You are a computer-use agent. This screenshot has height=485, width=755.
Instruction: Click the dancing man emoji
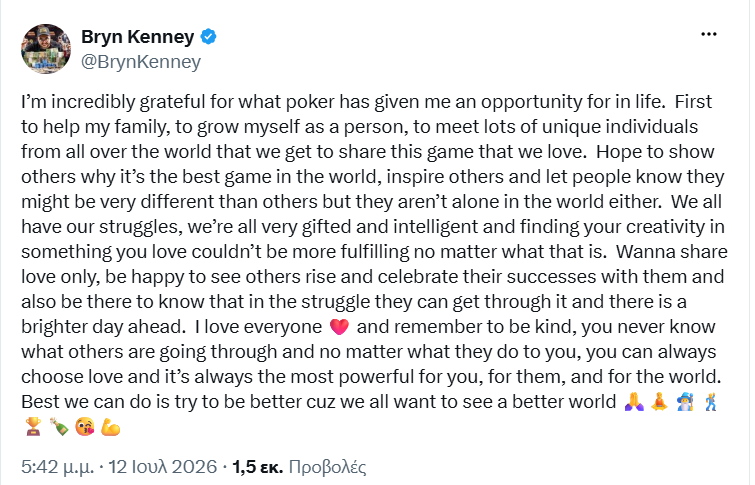(x=711, y=402)
